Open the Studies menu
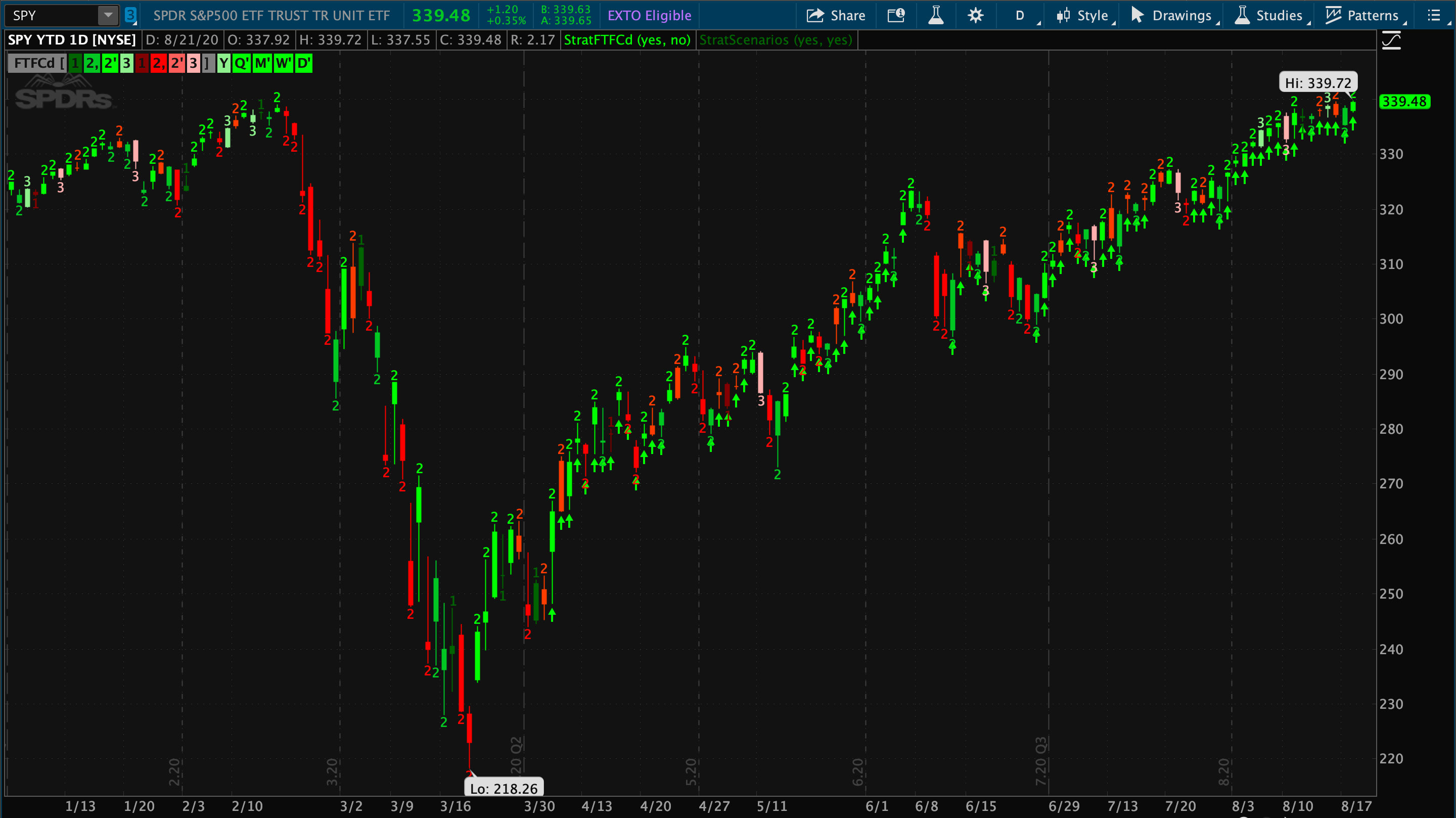Image resolution: width=1456 pixels, height=818 pixels. 1272,15
